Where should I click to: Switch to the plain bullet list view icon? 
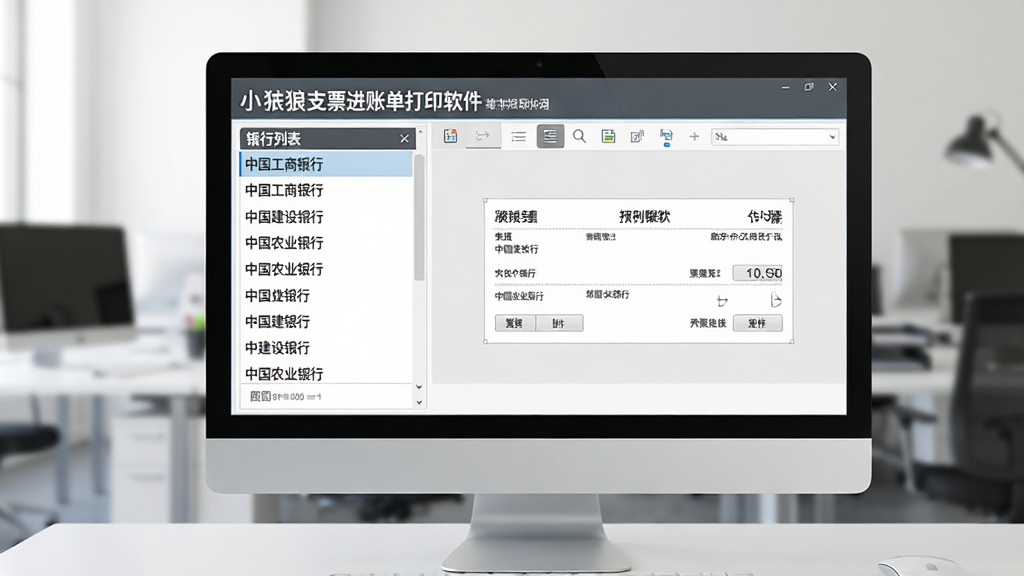tap(519, 136)
